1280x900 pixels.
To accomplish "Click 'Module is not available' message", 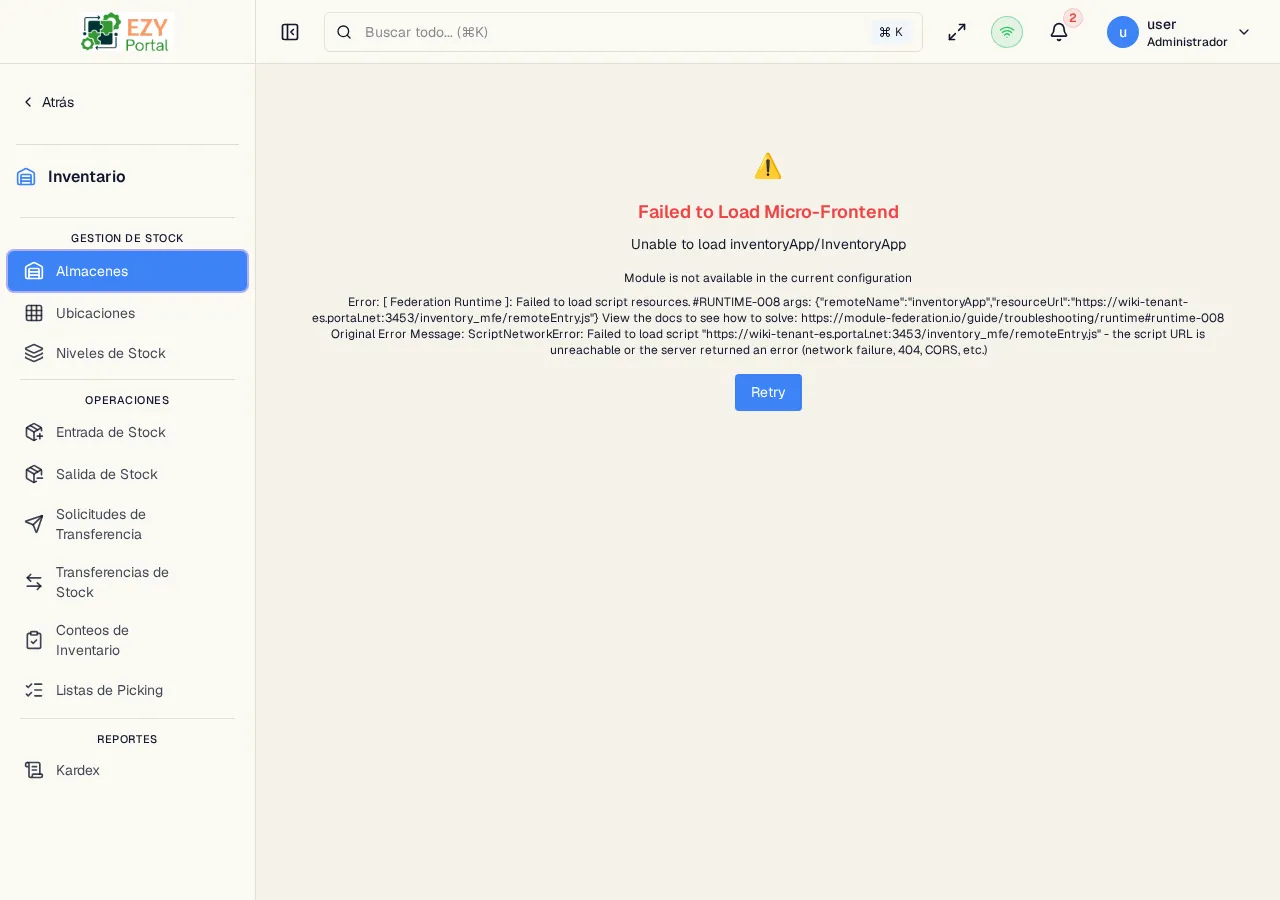I will click(768, 278).
